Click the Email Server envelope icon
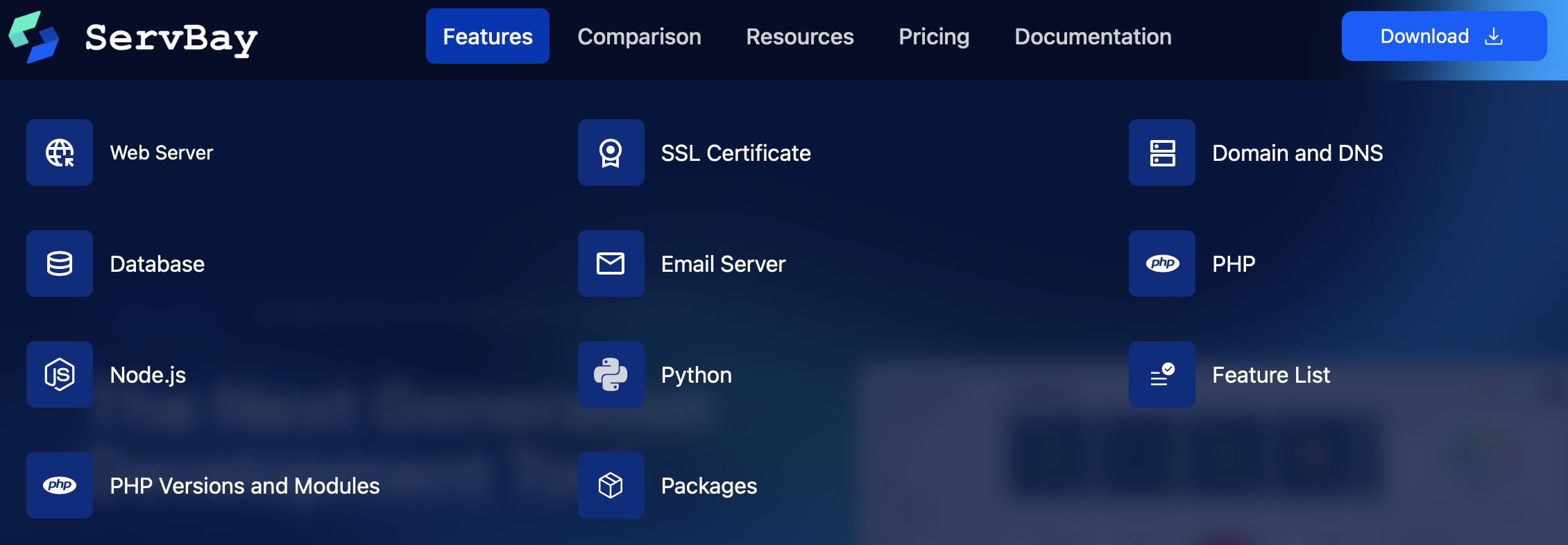Viewport: 1568px width, 545px height. (611, 263)
